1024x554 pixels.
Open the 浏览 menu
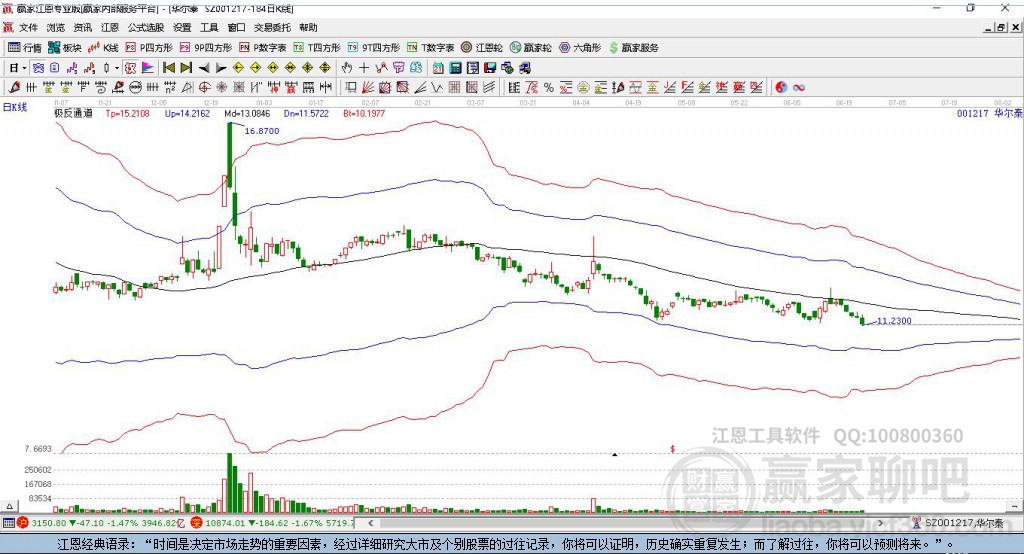(x=56, y=27)
